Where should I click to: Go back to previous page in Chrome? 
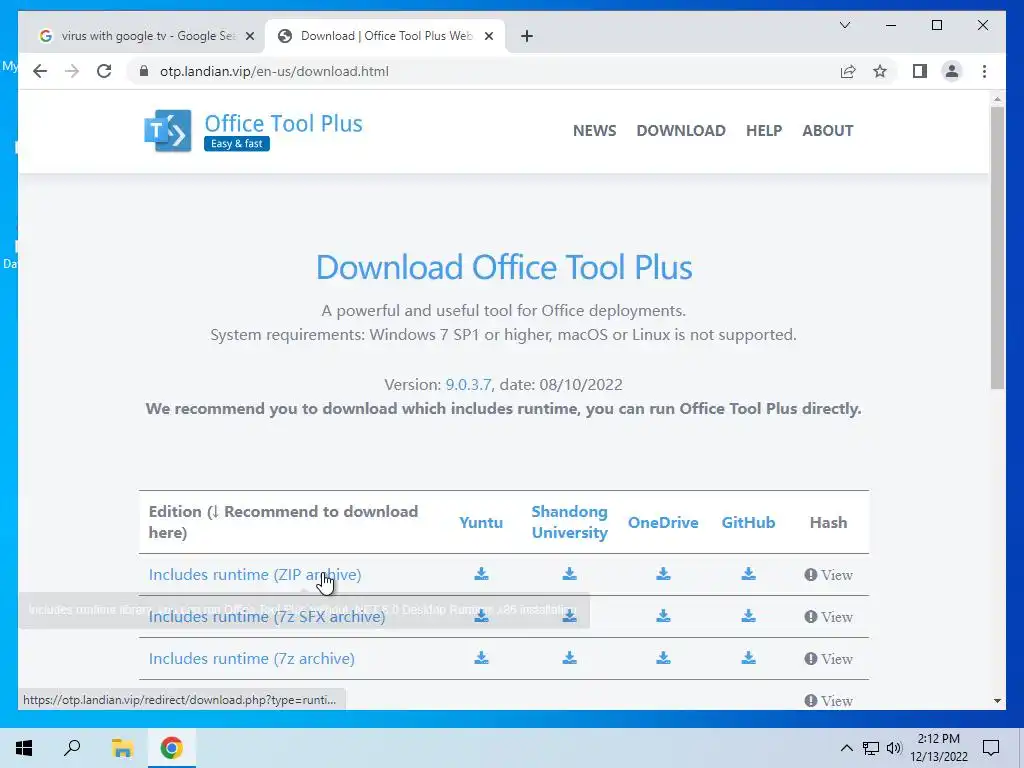(40, 71)
